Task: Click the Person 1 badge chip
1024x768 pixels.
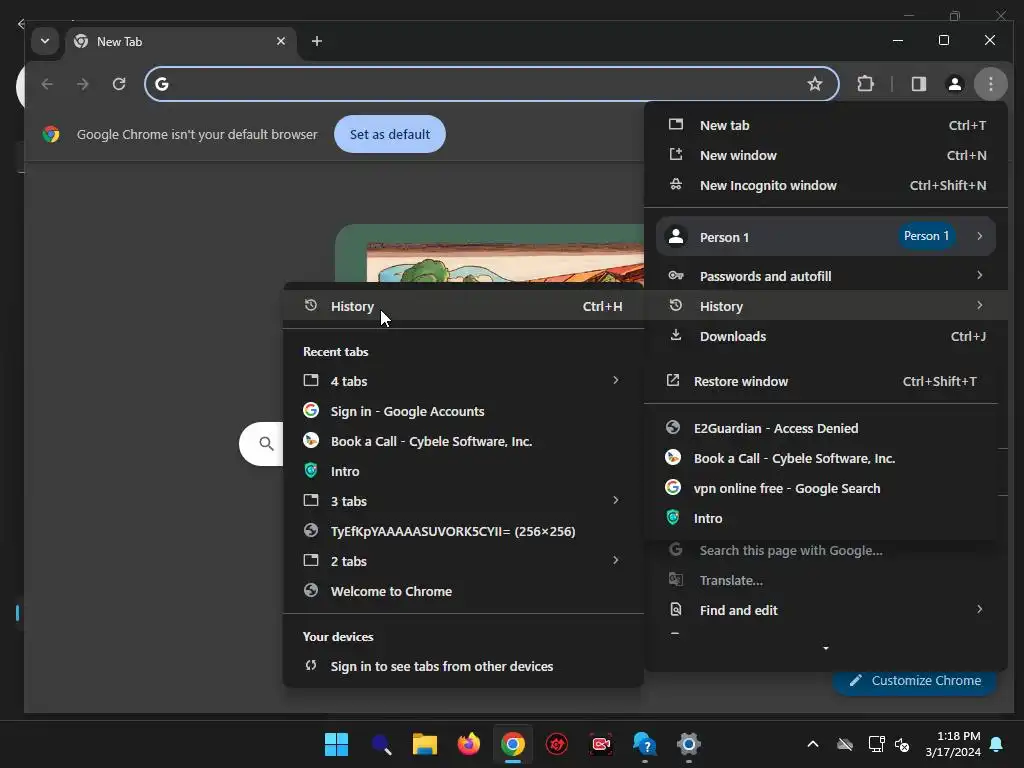Action: (x=926, y=236)
